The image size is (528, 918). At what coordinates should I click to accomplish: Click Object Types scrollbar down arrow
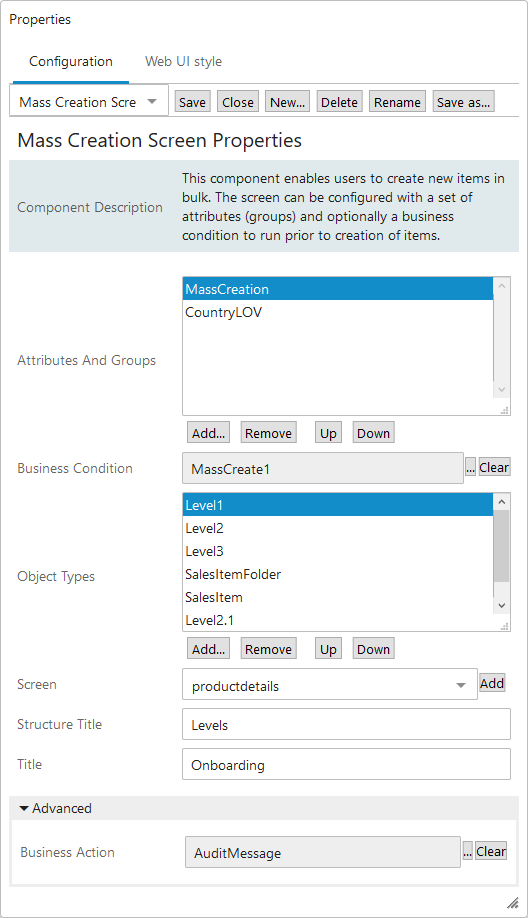pyautogui.click(x=502, y=605)
